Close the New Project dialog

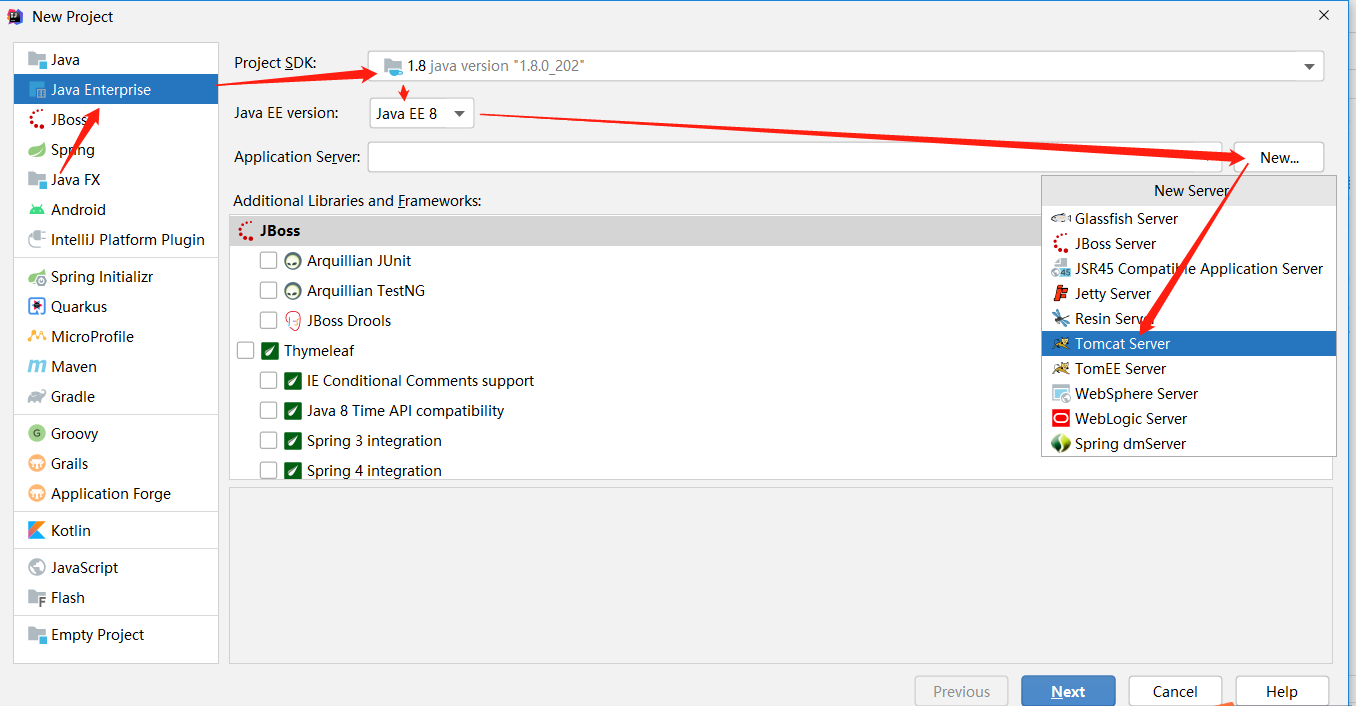click(x=1324, y=15)
